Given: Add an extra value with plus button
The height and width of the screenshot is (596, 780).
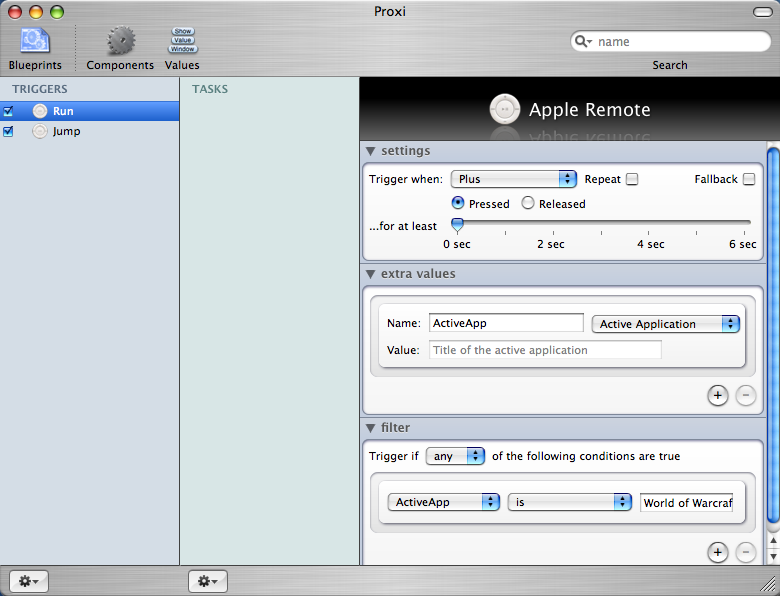Looking at the screenshot, I should coord(717,396).
